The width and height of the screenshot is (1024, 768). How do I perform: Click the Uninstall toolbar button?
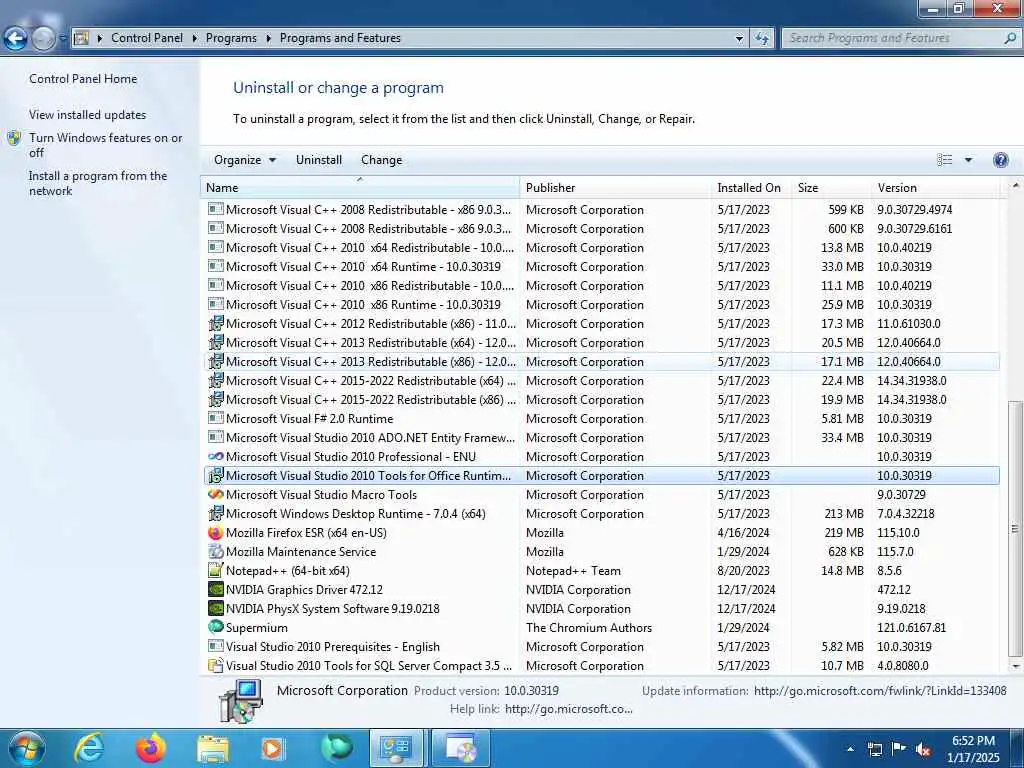[x=319, y=160]
